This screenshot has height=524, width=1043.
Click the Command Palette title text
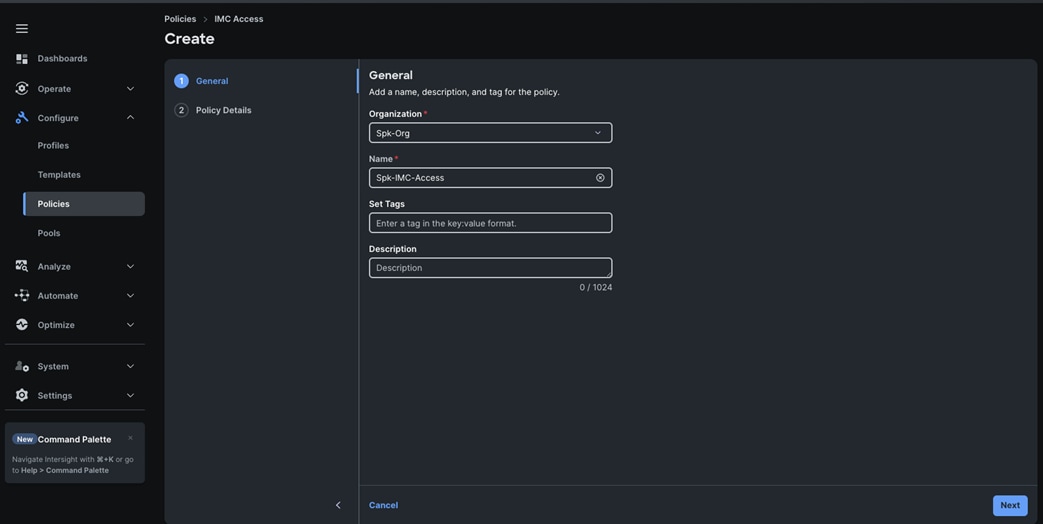(74, 440)
